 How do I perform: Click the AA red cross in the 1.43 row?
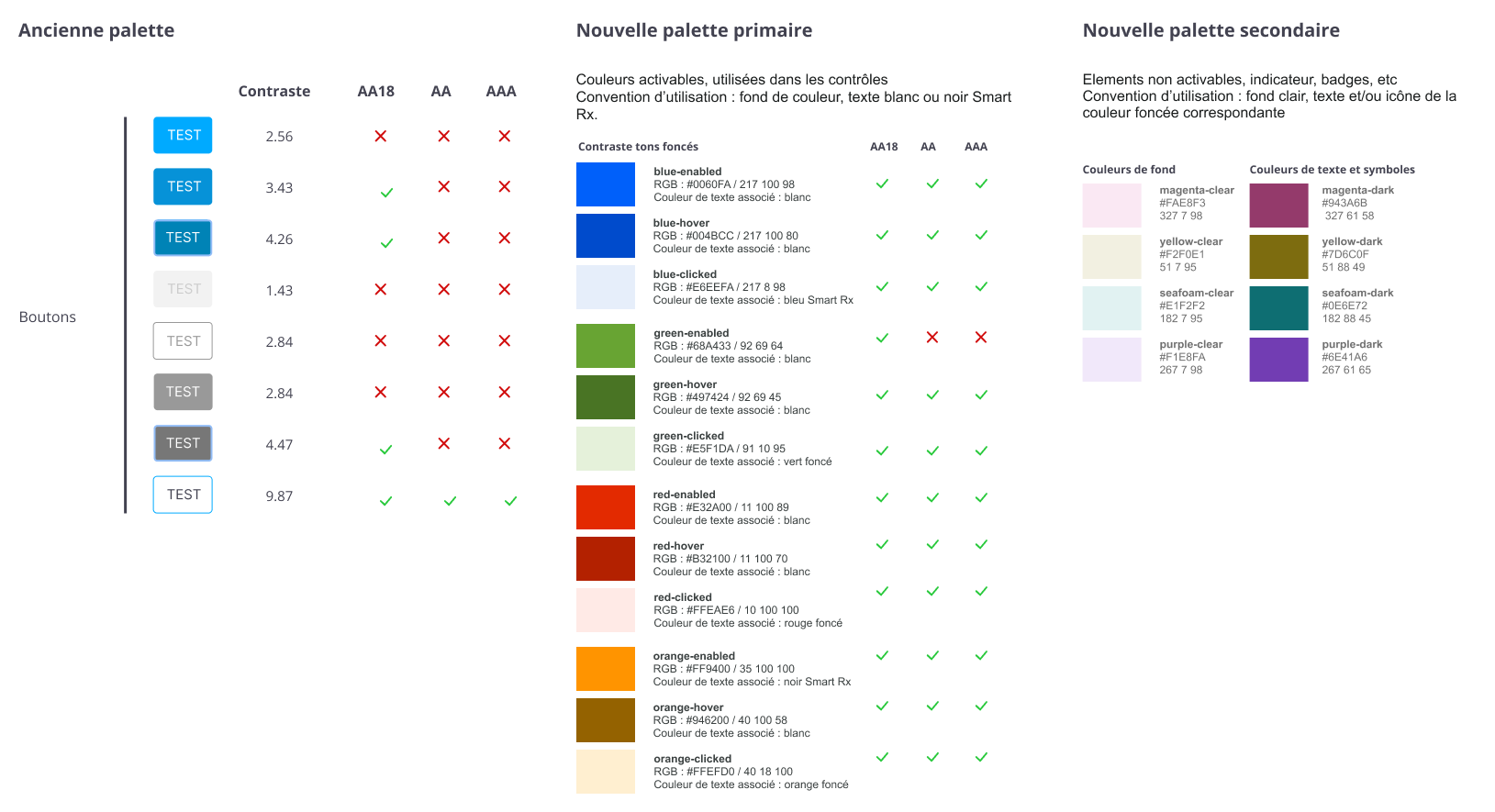tap(443, 290)
